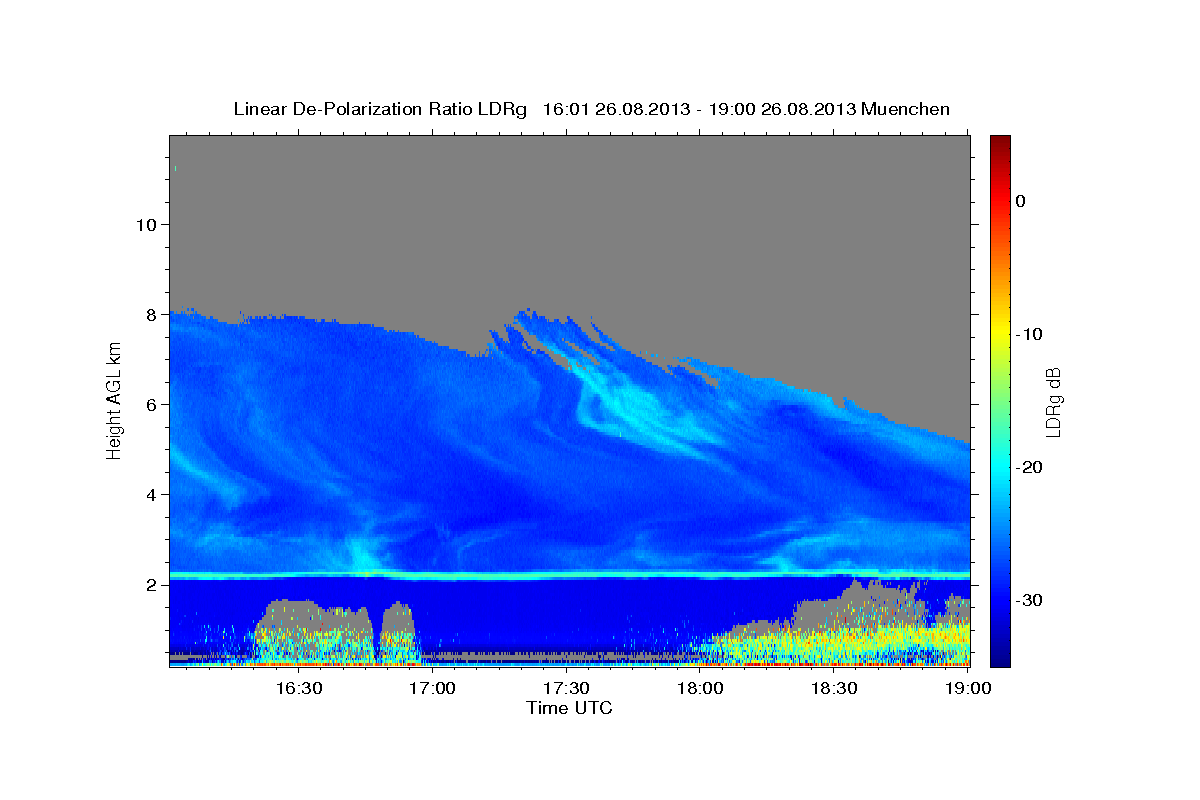The height and width of the screenshot is (800, 1200).
Task: Click the cyan horizontal melting layer band at 2 km
Action: click(569, 575)
